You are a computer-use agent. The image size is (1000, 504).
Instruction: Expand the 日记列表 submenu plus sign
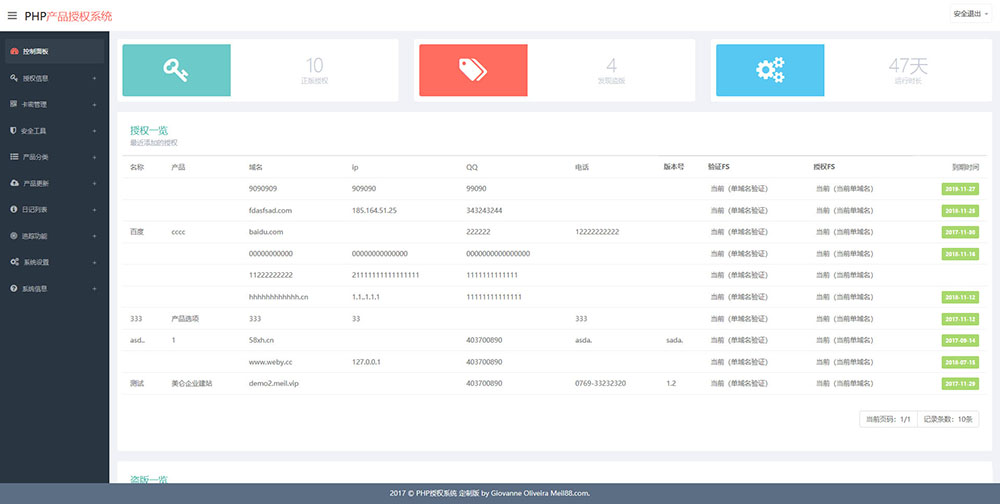[94, 210]
